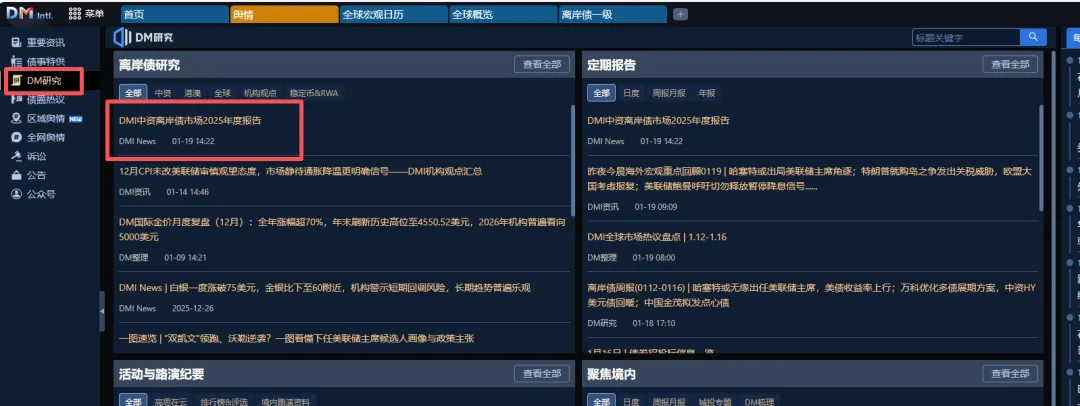1080x406 pixels.
Task: Open DMI中资离岸债市场2025年度报告 in 定期报告 list
Action: pyautogui.click(x=658, y=121)
